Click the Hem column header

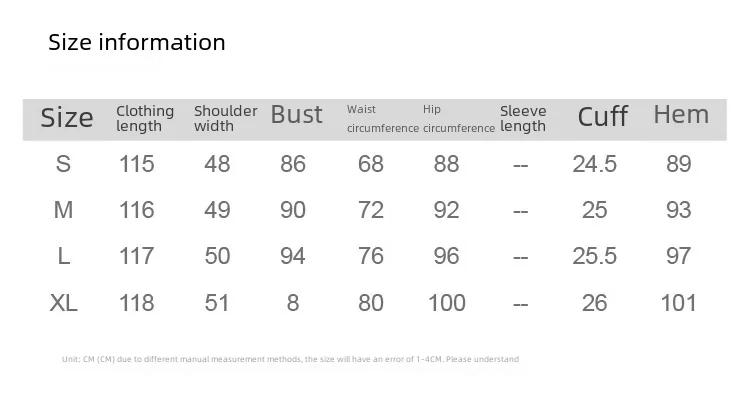[x=681, y=115]
